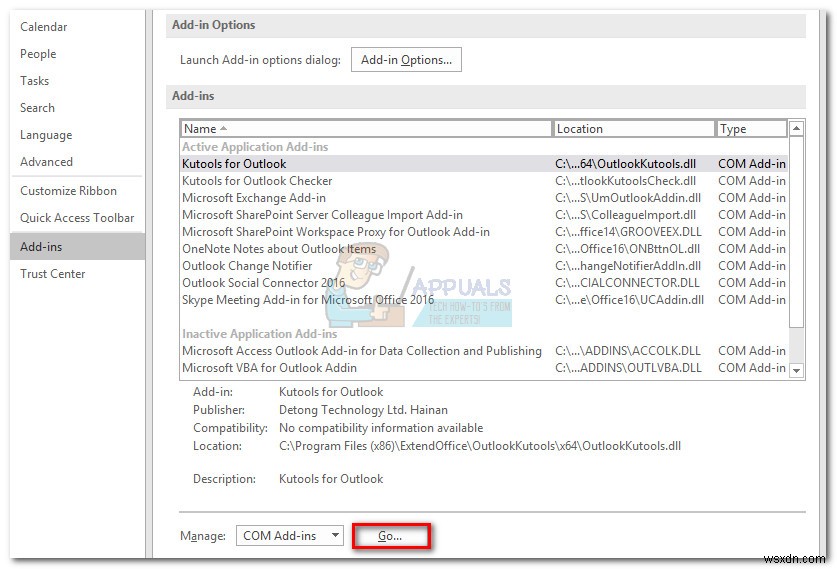Select Outlook Social Connector 2016 row
837x569 pixels.
click(x=484, y=283)
